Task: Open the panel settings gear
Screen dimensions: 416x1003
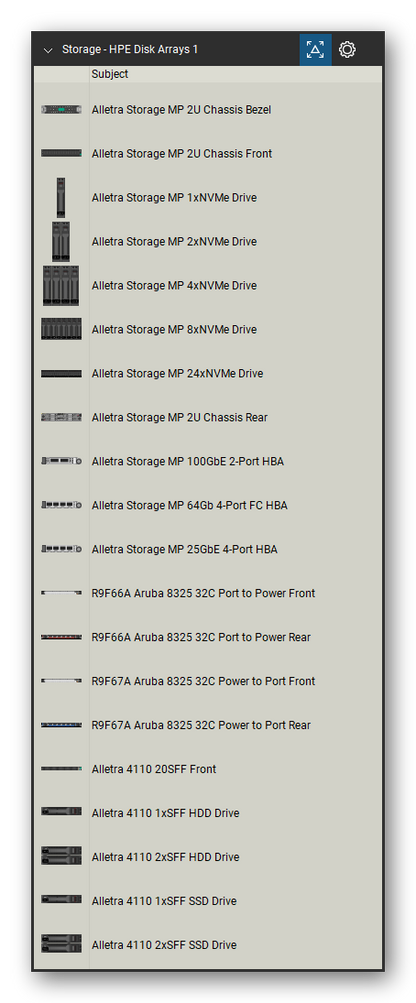Action: pos(348,50)
